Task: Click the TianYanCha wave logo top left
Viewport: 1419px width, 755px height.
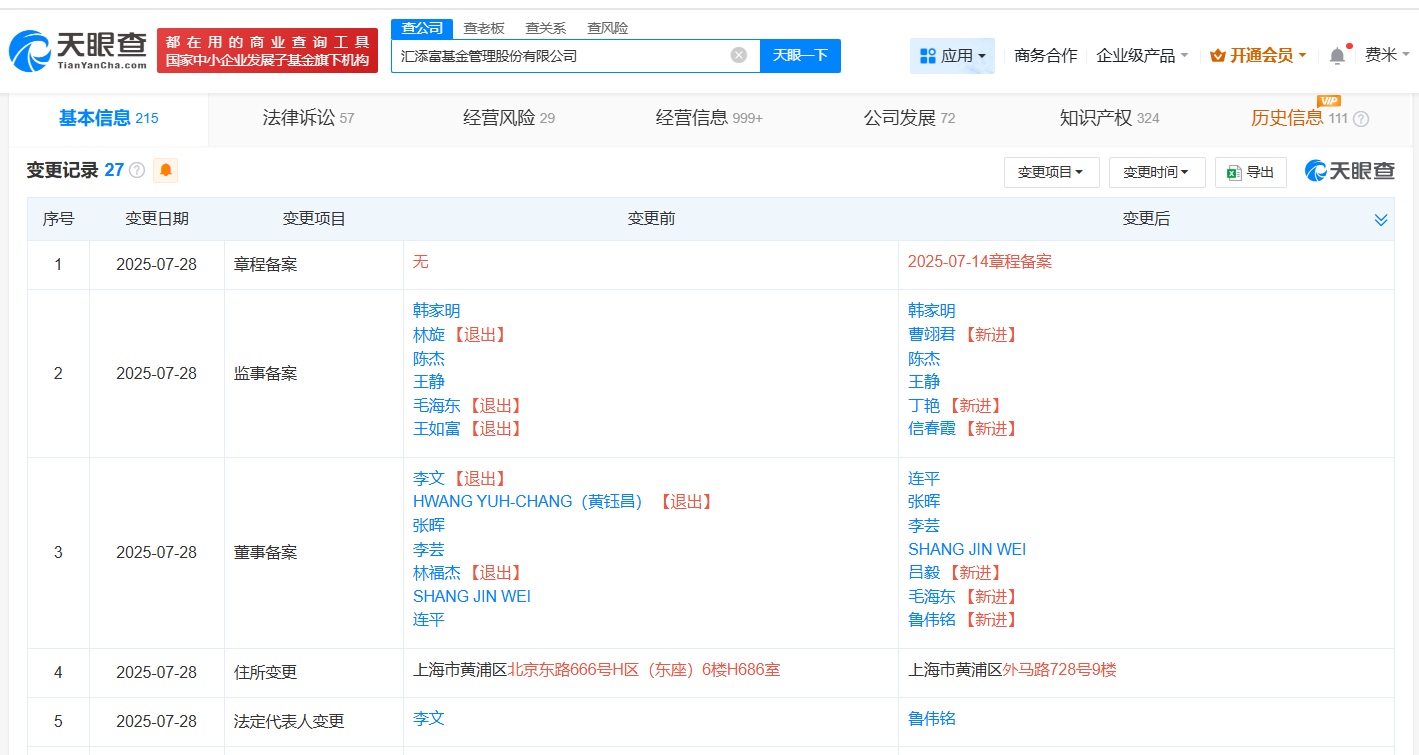Action: 35,47
